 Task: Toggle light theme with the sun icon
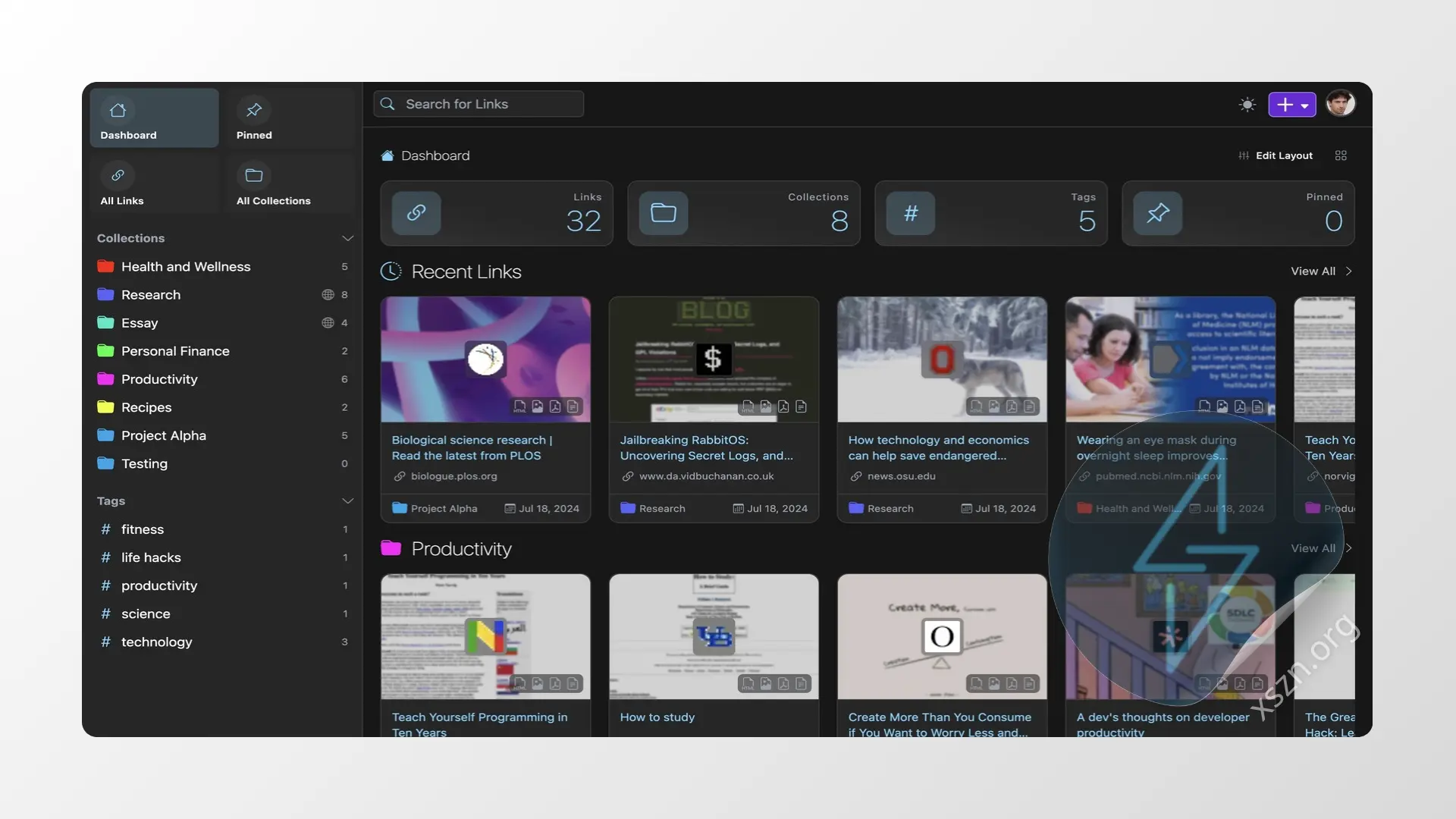pos(1247,105)
